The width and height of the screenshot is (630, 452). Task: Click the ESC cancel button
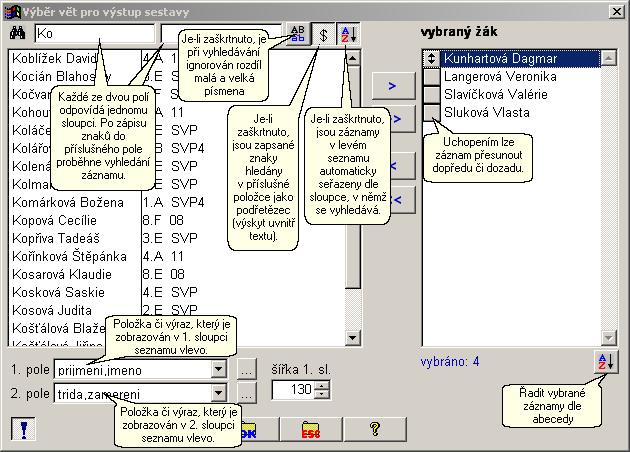tap(311, 430)
